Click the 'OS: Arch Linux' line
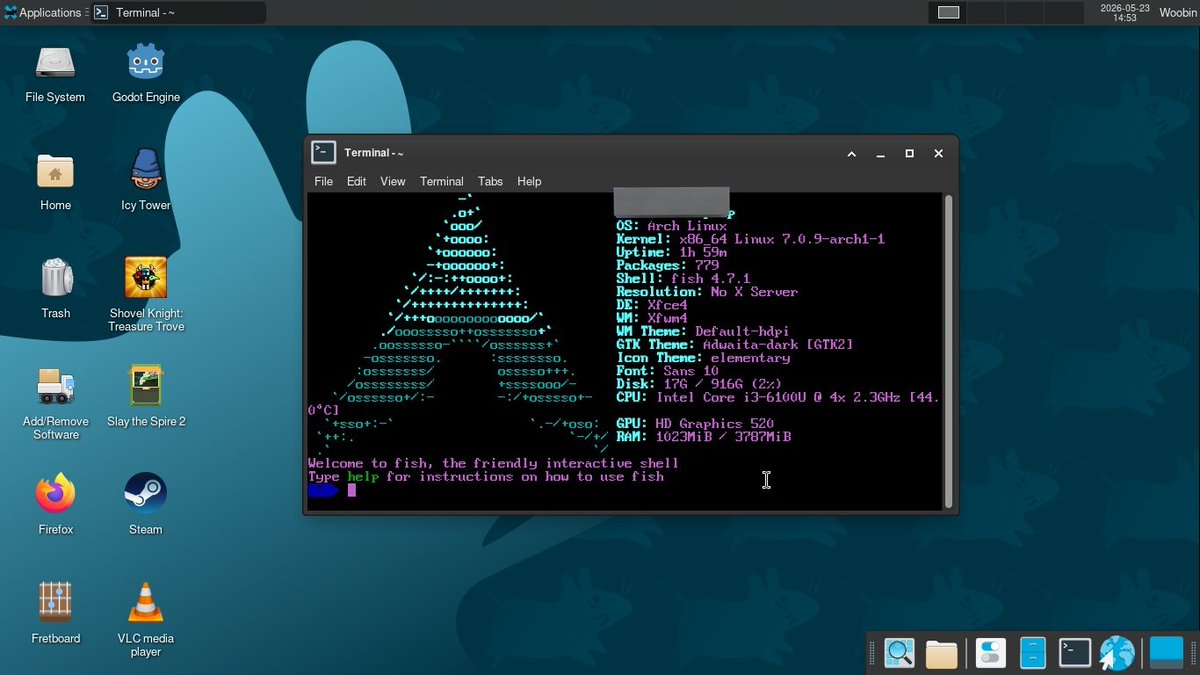 click(x=671, y=226)
